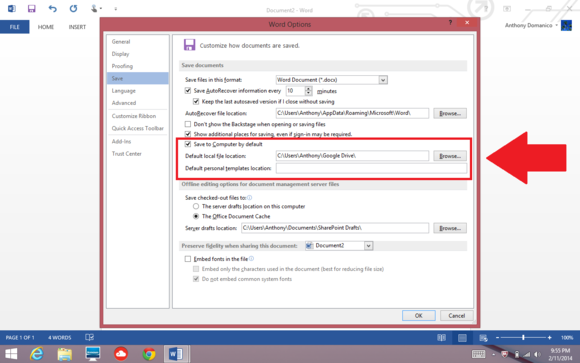Open the Windows Start button

pos(11,354)
